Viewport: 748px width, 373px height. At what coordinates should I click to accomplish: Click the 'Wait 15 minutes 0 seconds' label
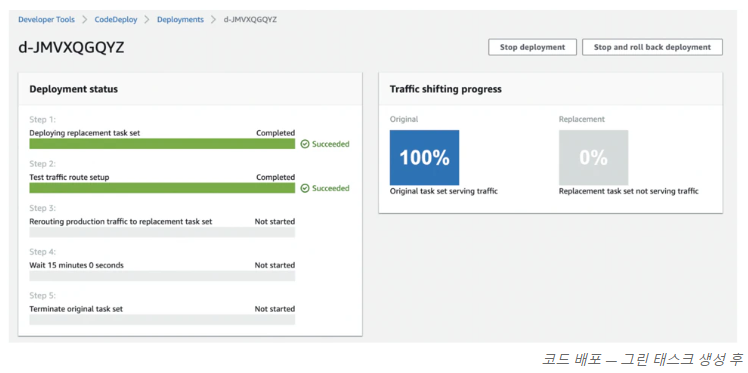tap(76, 265)
